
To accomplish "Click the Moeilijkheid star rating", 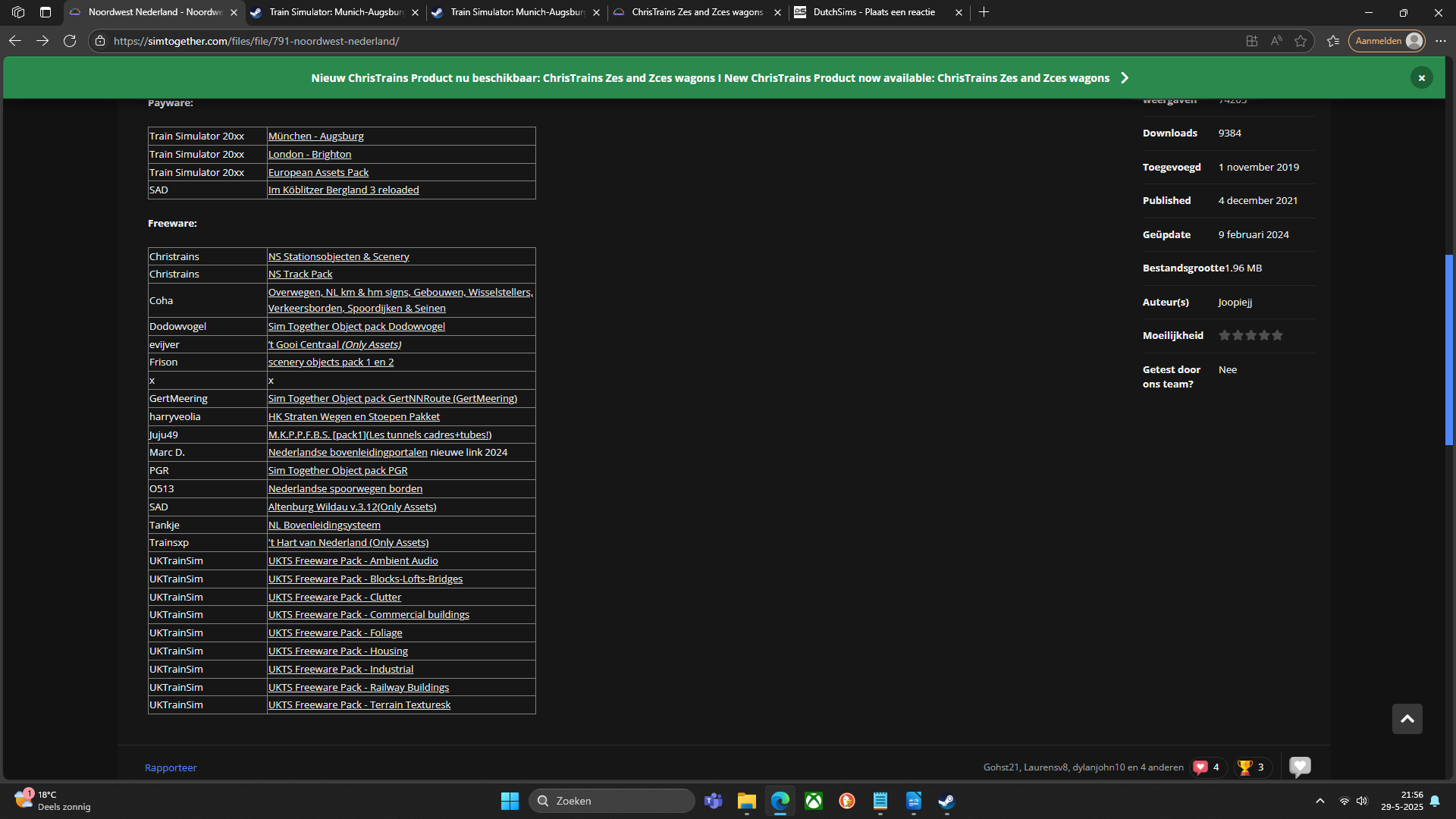I will pyautogui.click(x=1250, y=336).
